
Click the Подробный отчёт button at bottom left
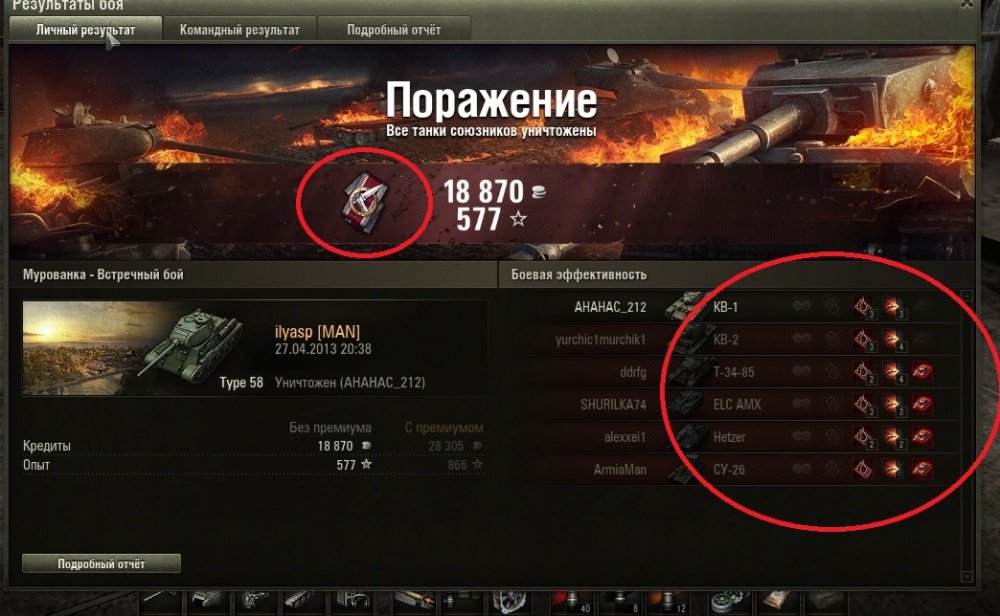point(101,564)
